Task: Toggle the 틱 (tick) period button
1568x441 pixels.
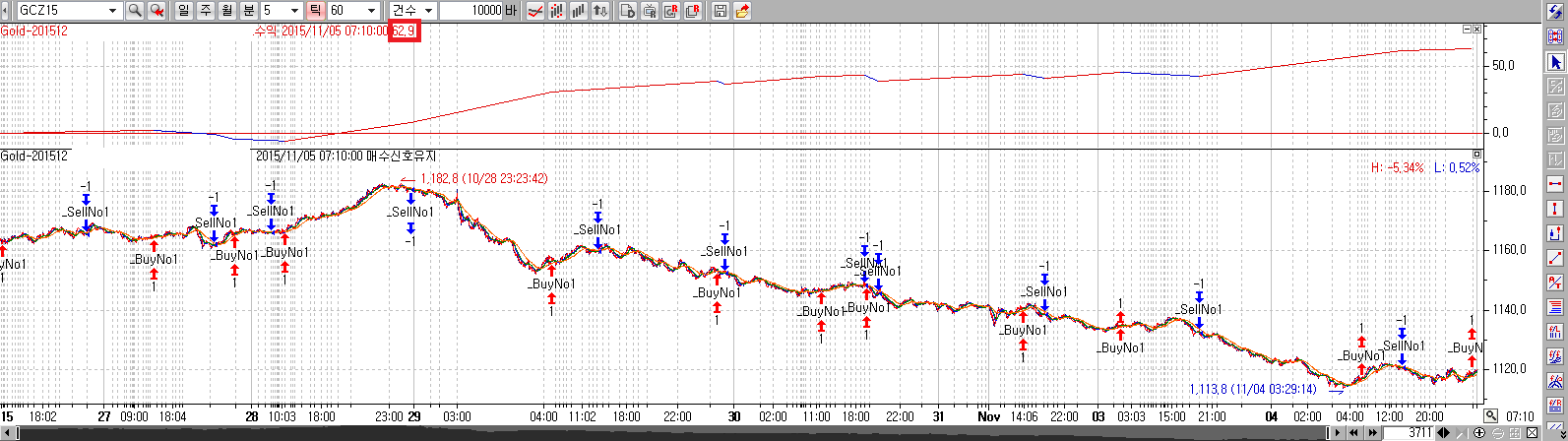Action: [315, 11]
